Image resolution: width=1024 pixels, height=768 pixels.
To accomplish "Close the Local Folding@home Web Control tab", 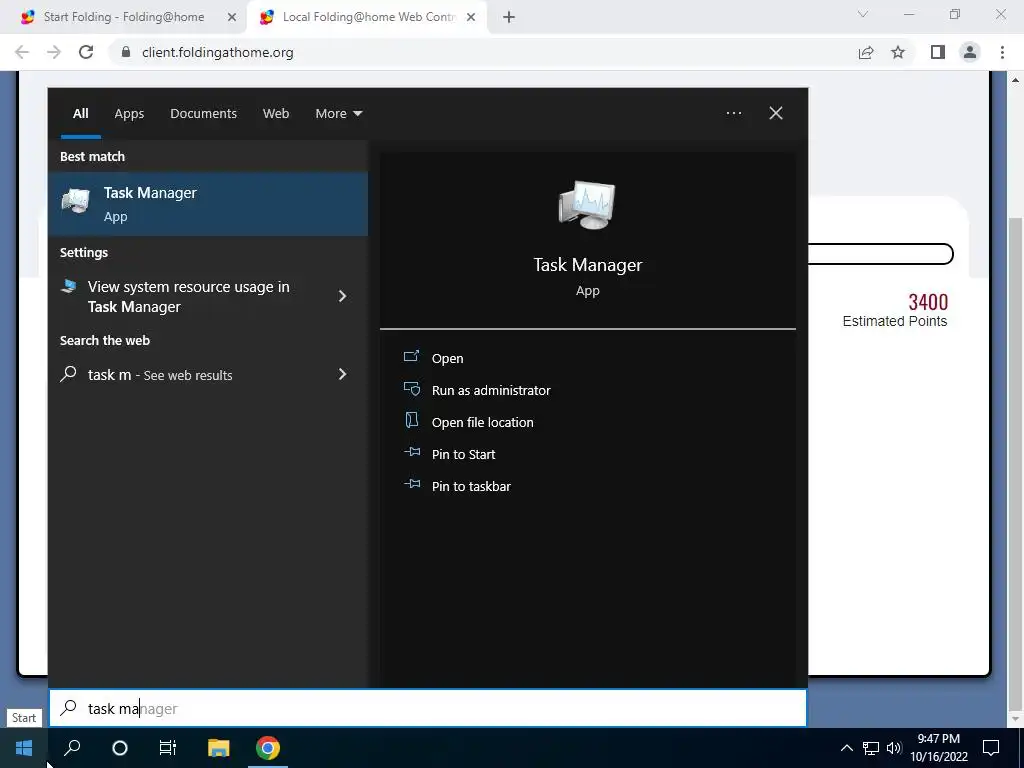I will coord(471,18).
